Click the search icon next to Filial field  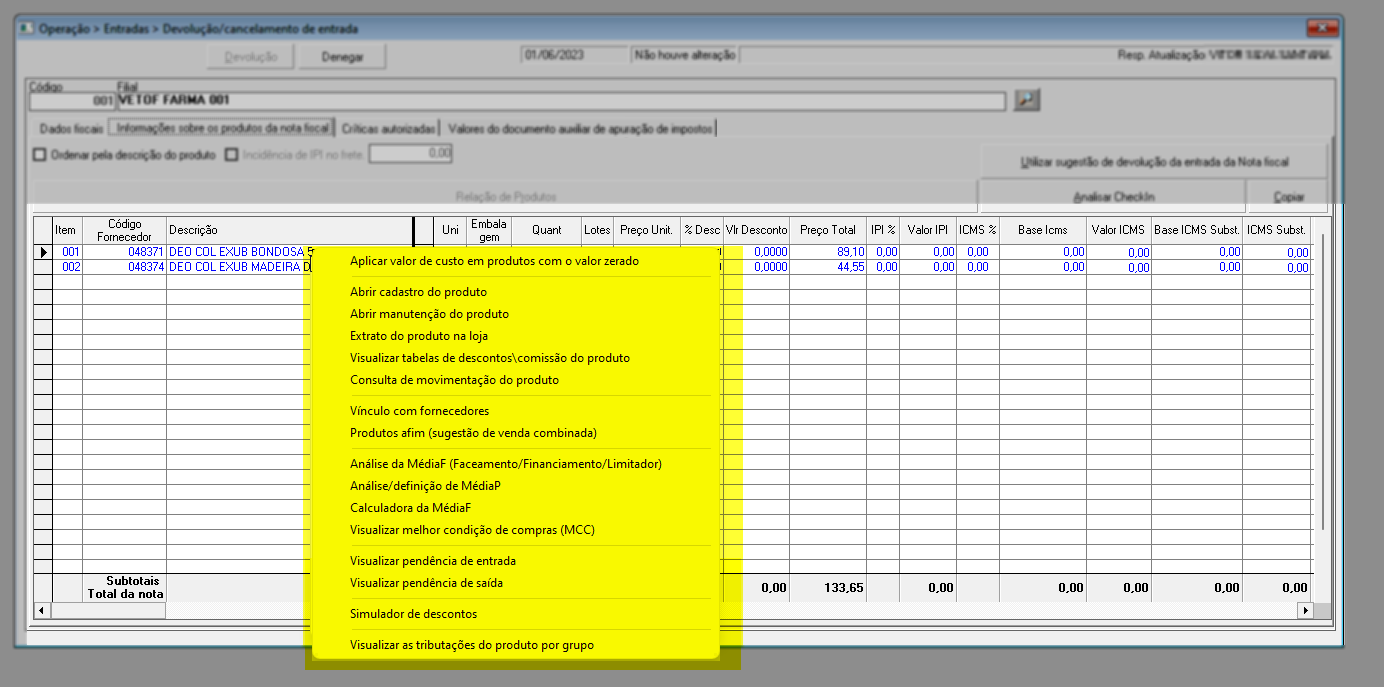[1027, 100]
